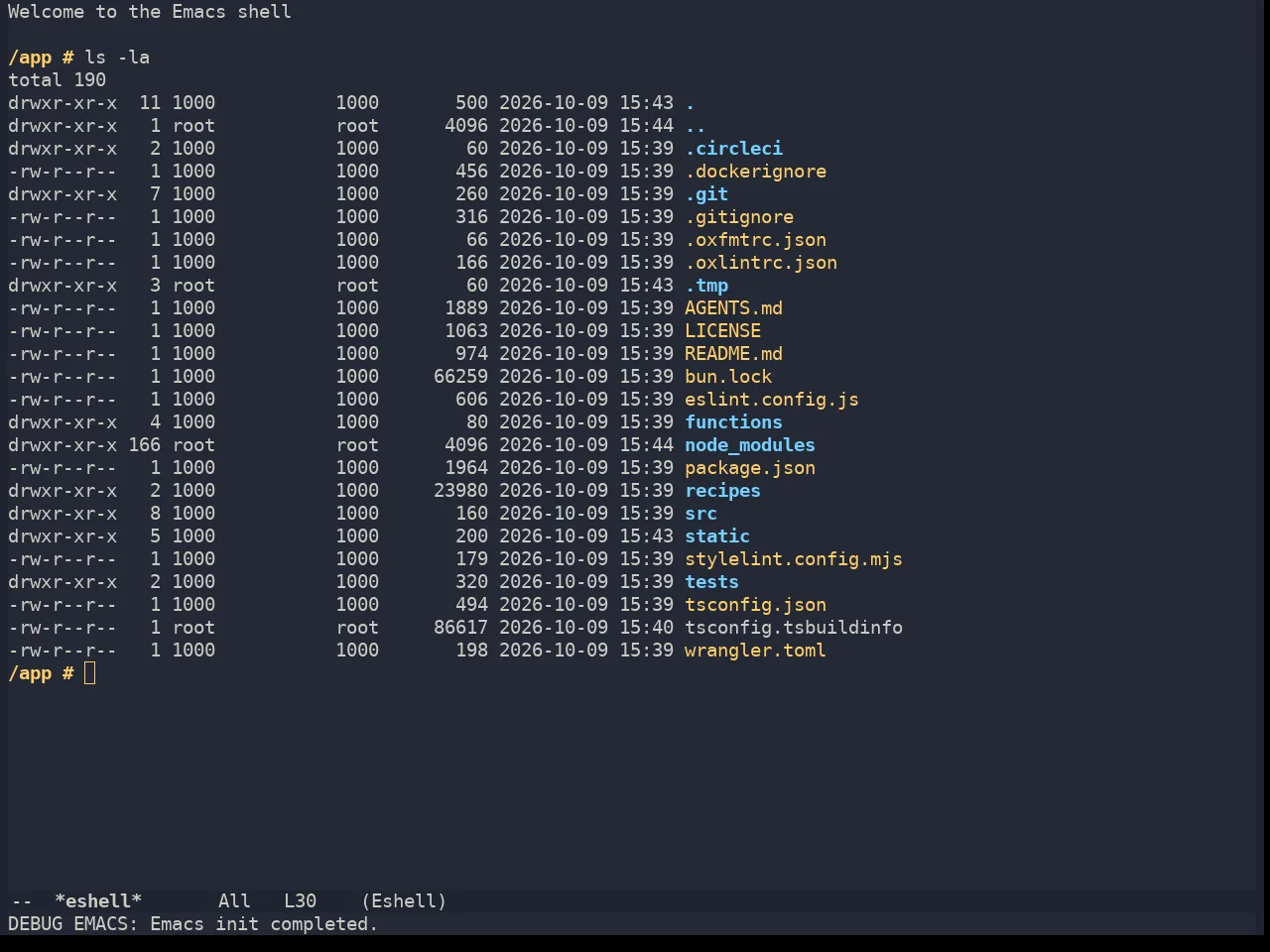
Task: Select the .gitignore file entry
Action: pos(739,217)
